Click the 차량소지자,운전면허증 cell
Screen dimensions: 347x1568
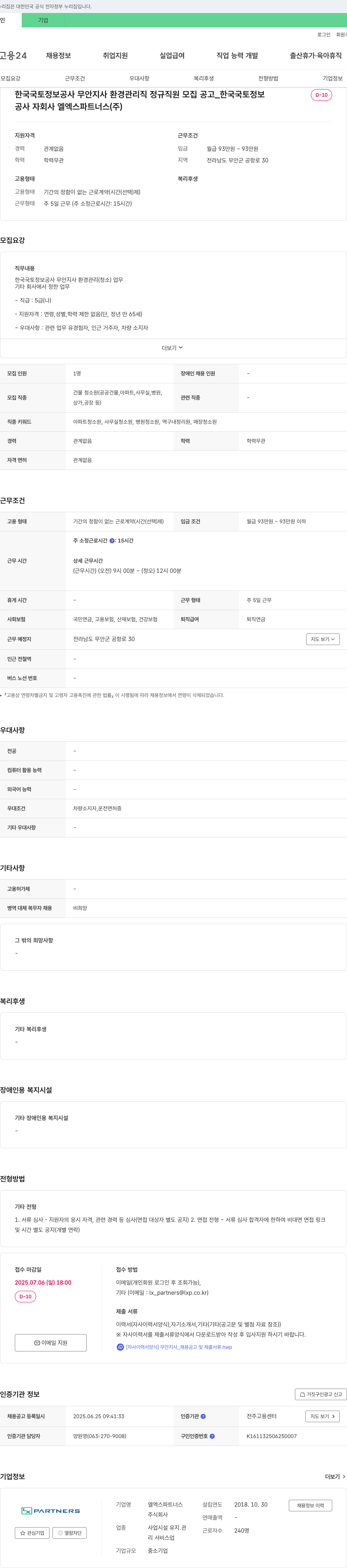click(x=97, y=808)
